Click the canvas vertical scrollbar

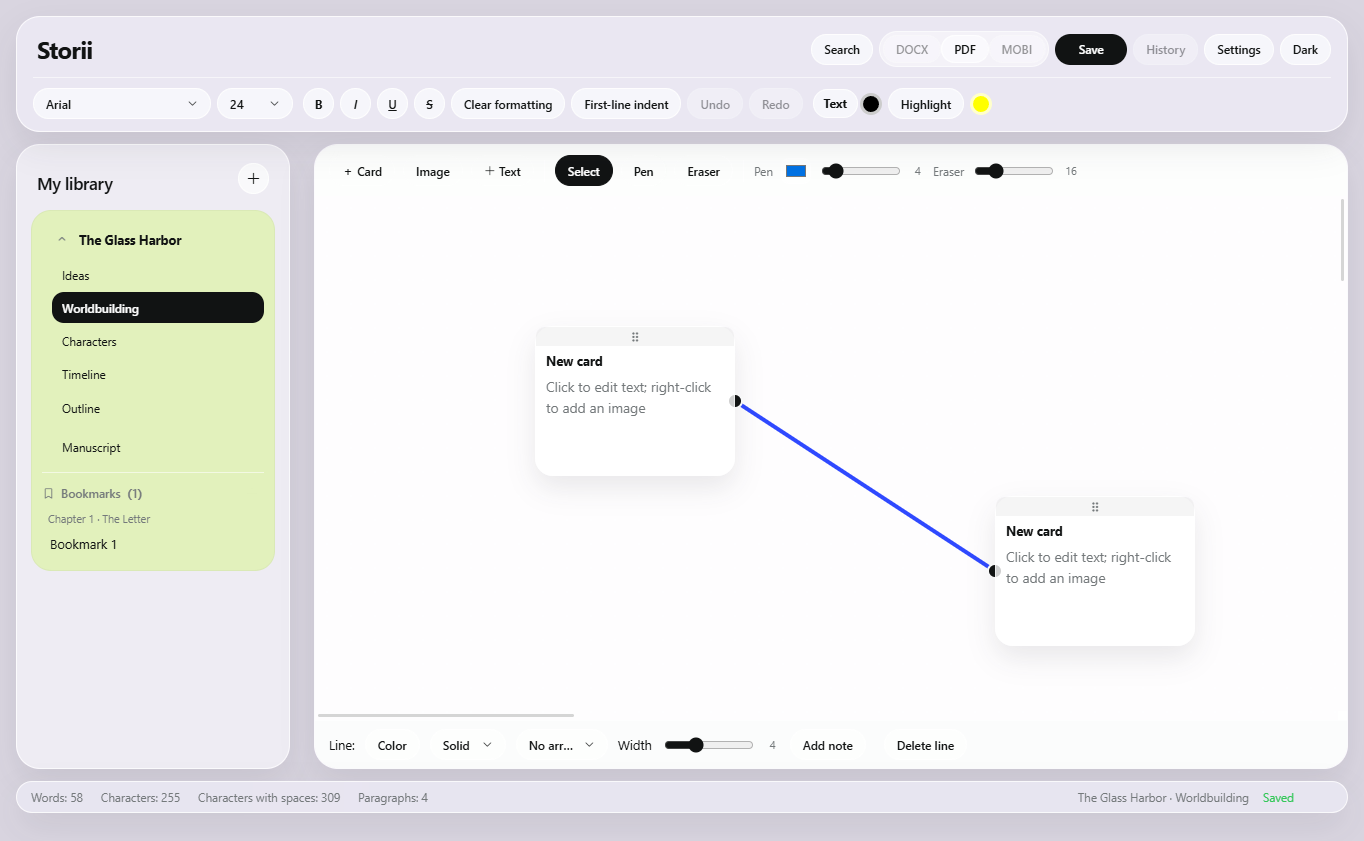coord(1343,240)
